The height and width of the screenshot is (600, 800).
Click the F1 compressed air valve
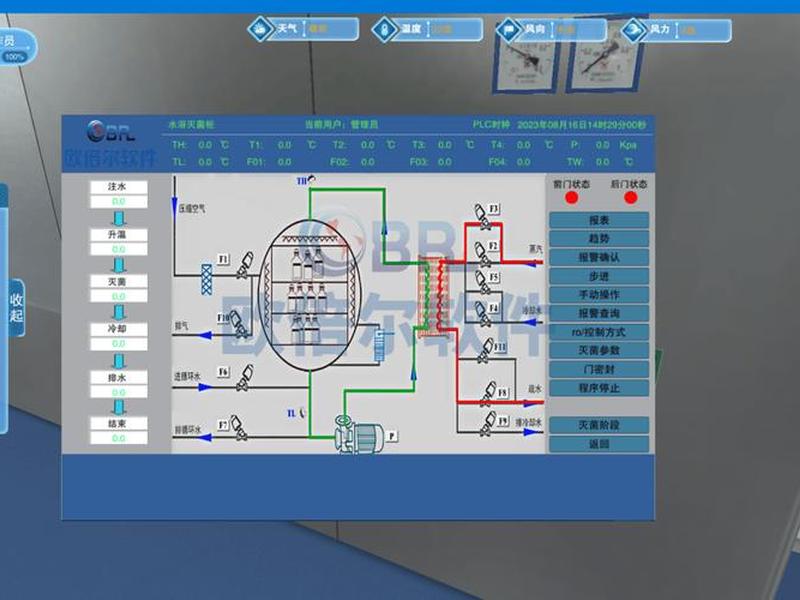(x=245, y=265)
